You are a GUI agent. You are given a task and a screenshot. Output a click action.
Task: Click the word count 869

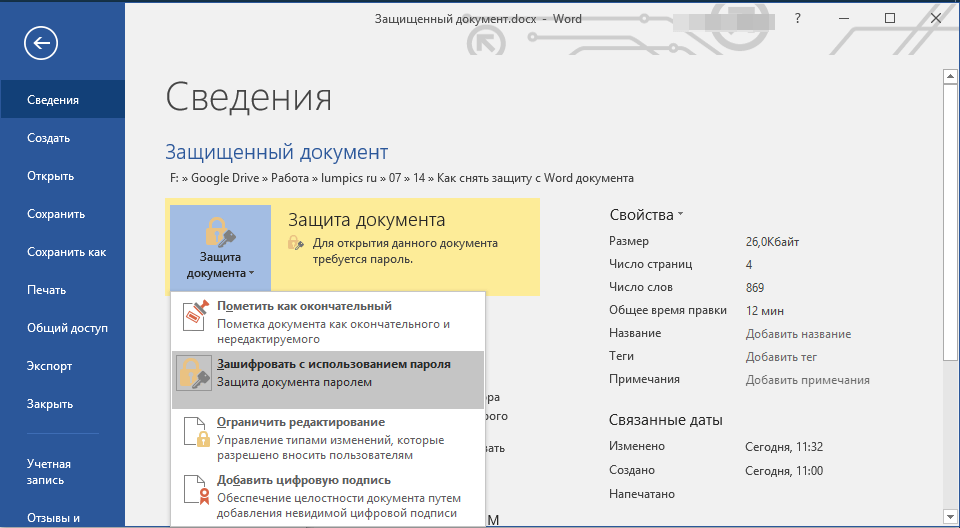point(755,287)
